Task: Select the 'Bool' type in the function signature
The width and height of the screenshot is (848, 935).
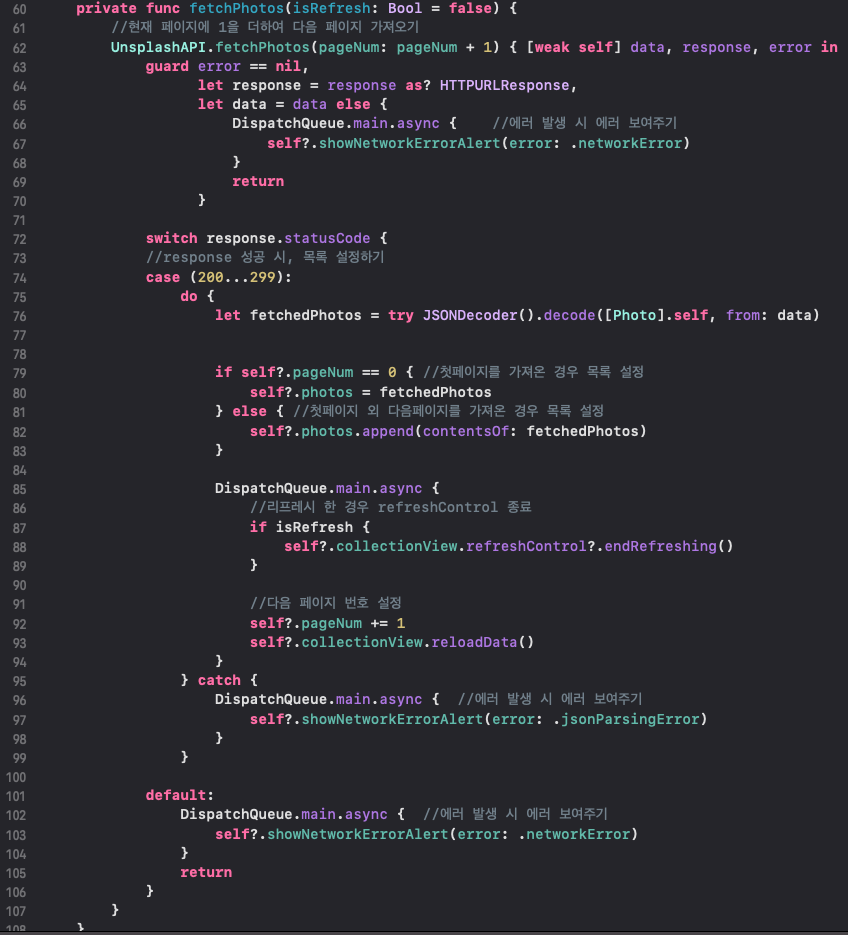Action: point(405,8)
